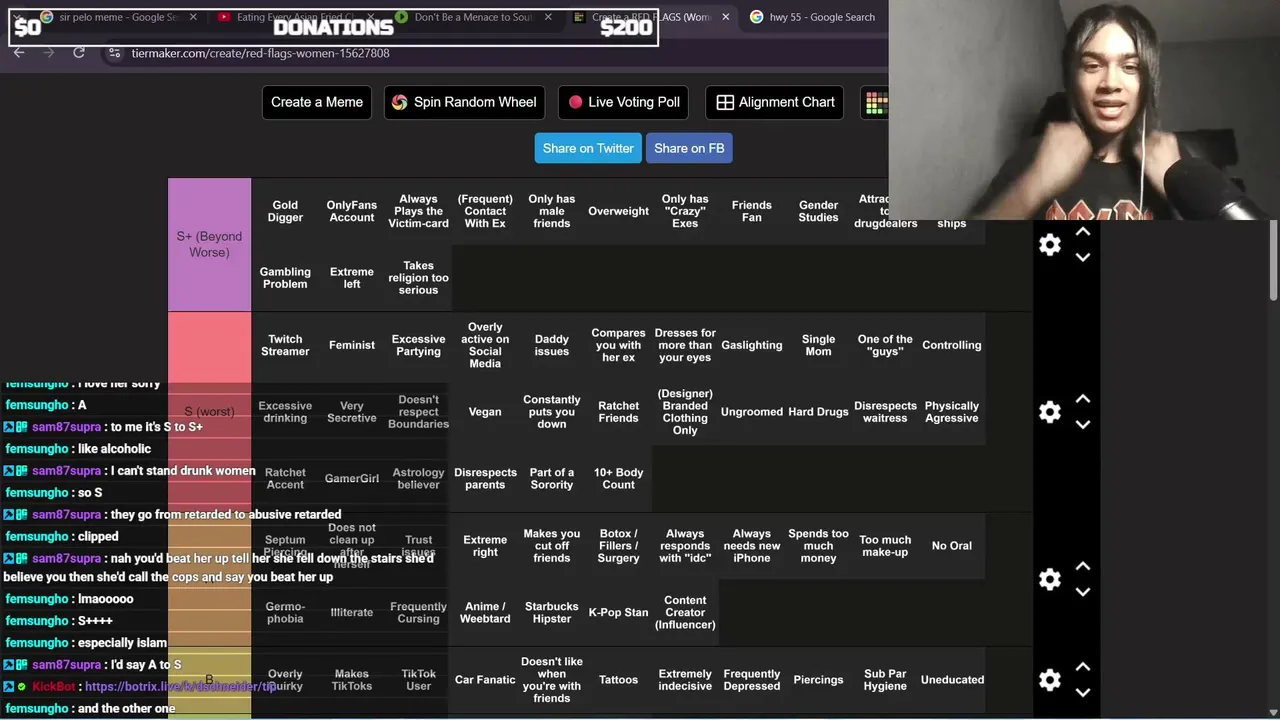Open the Alignment Chart button
This screenshot has width=1280, height=720.
(775, 102)
